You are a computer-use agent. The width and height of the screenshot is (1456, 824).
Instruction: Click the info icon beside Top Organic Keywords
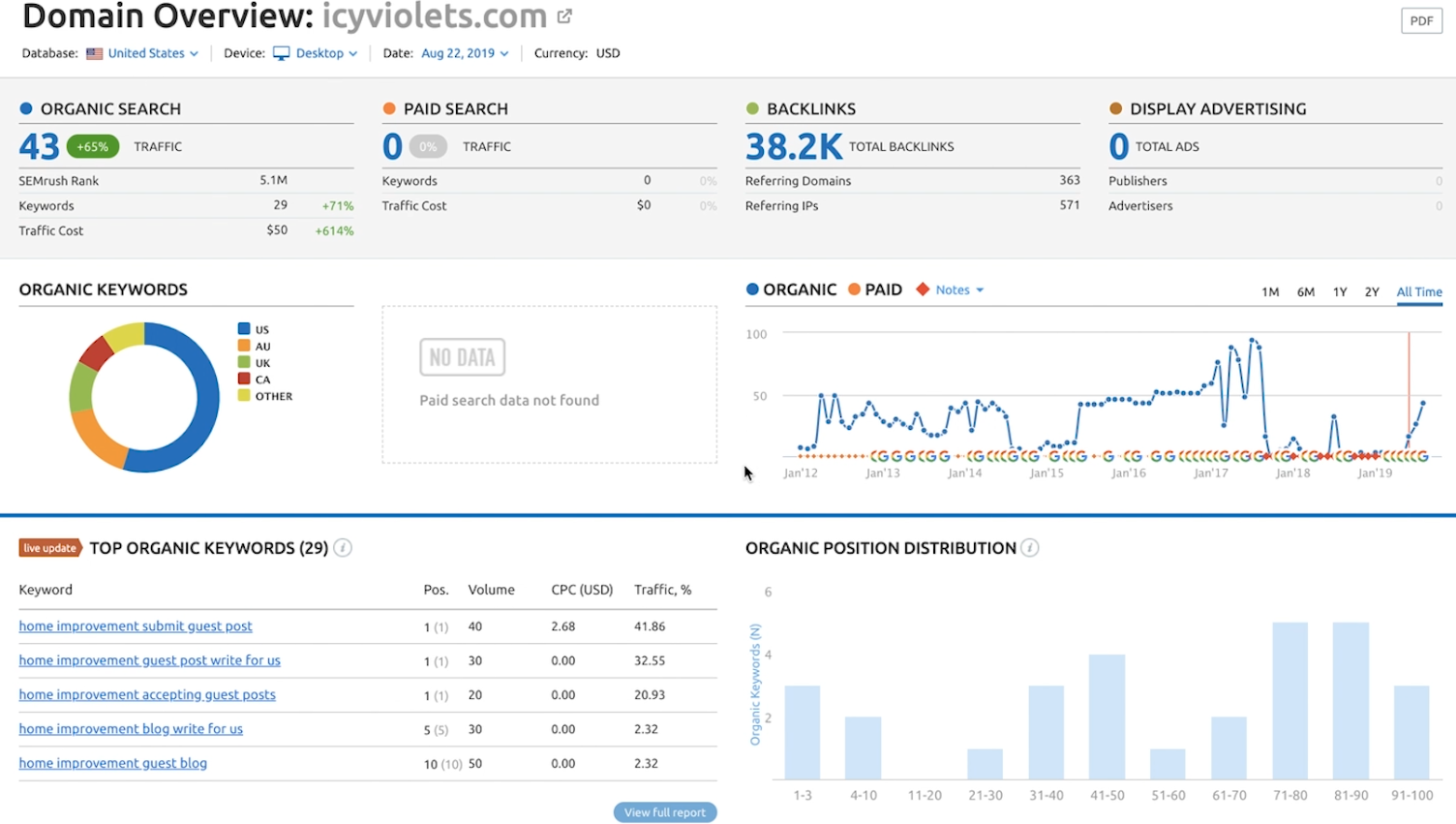[343, 547]
